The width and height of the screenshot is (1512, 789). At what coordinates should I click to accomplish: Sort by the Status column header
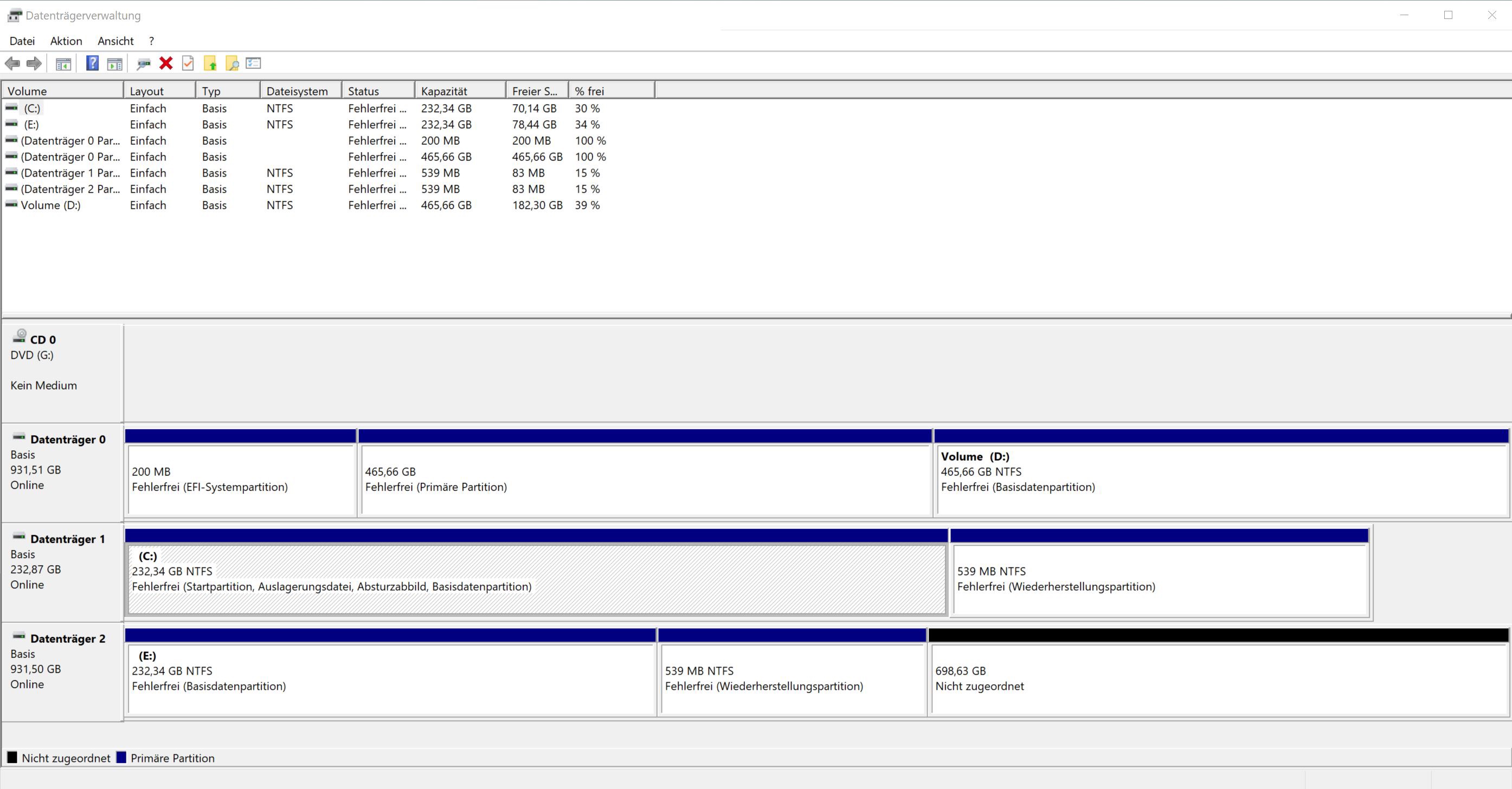point(378,91)
